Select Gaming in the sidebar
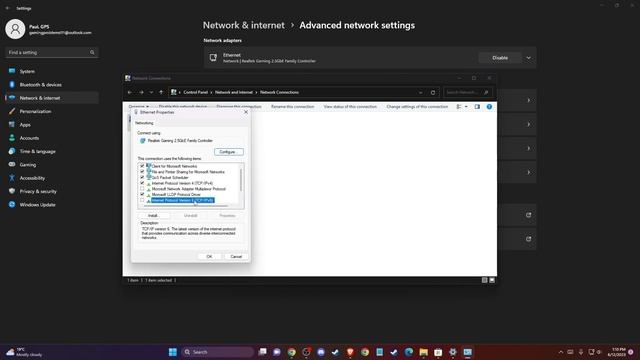Viewport: 640px width, 360px height. tap(28, 164)
